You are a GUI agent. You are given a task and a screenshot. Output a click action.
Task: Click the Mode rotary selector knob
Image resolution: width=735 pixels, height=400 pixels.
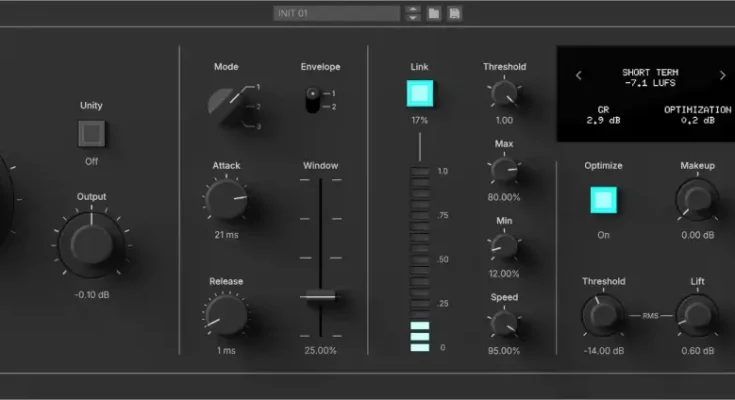click(224, 102)
